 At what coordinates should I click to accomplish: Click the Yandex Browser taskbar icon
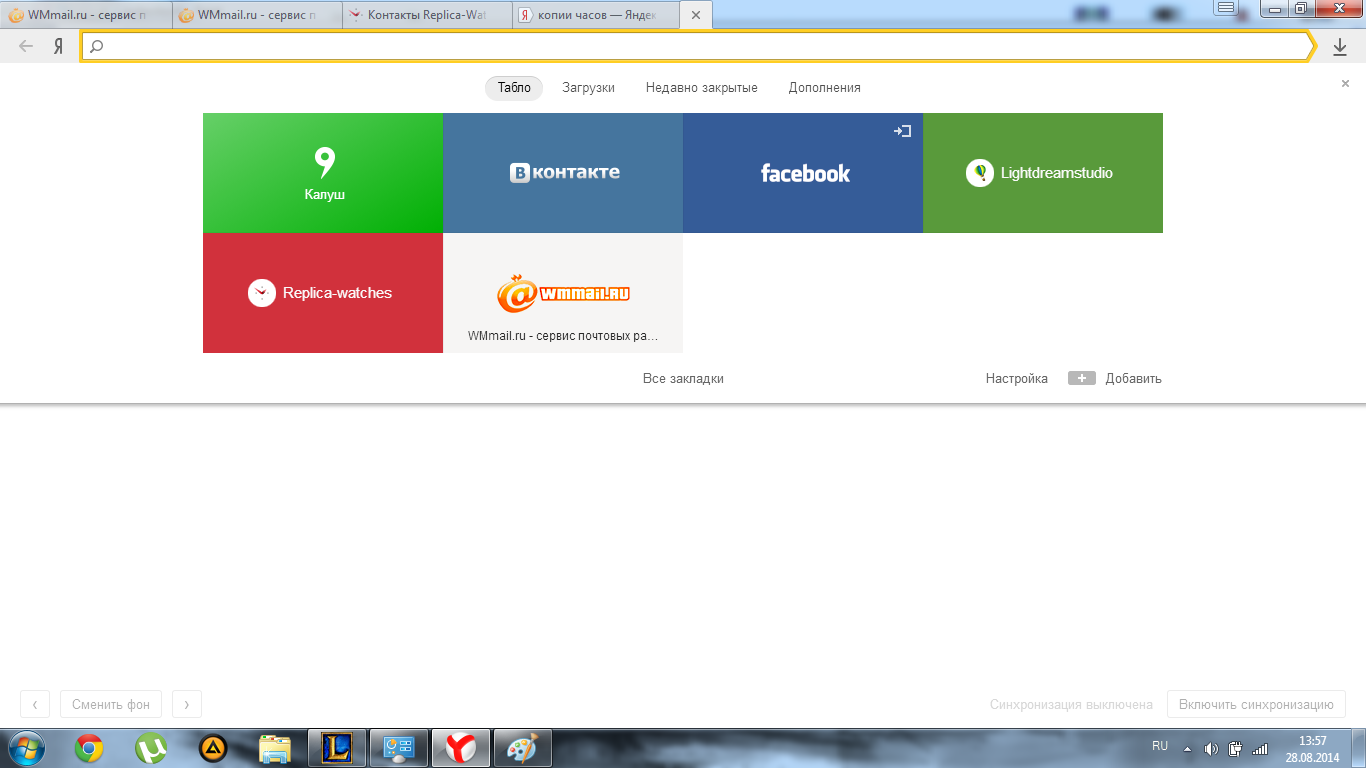pyautogui.click(x=461, y=748)
